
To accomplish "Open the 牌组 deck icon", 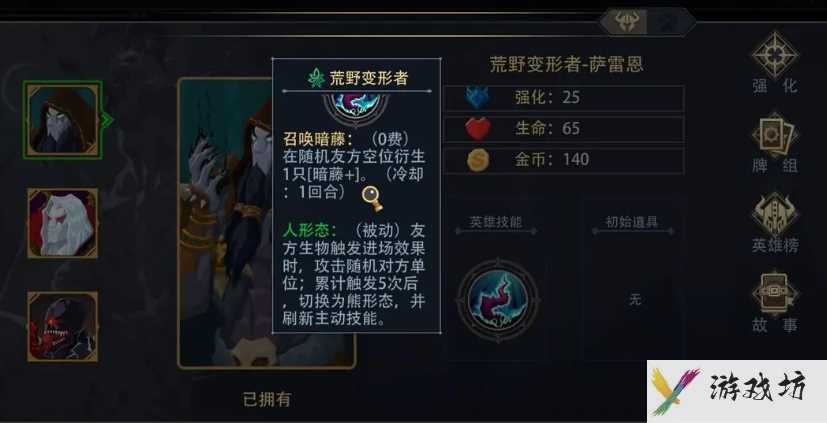I will [x=774, y=136].
